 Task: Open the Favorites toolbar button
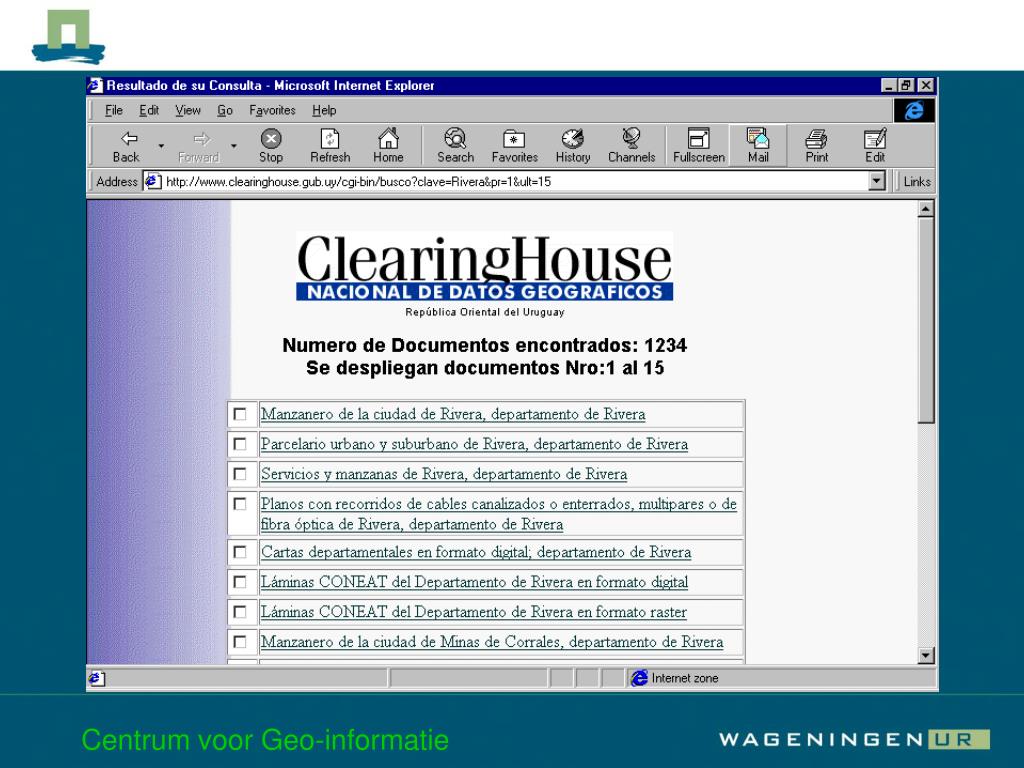coord(515,146)
